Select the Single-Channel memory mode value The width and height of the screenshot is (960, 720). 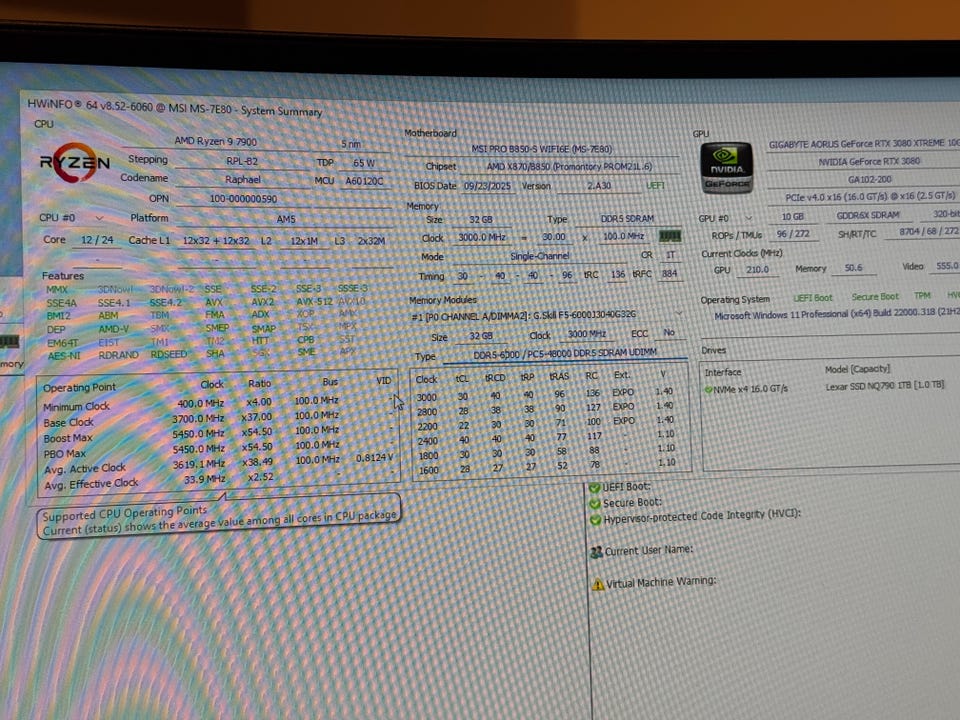click(x=539, y=257)
